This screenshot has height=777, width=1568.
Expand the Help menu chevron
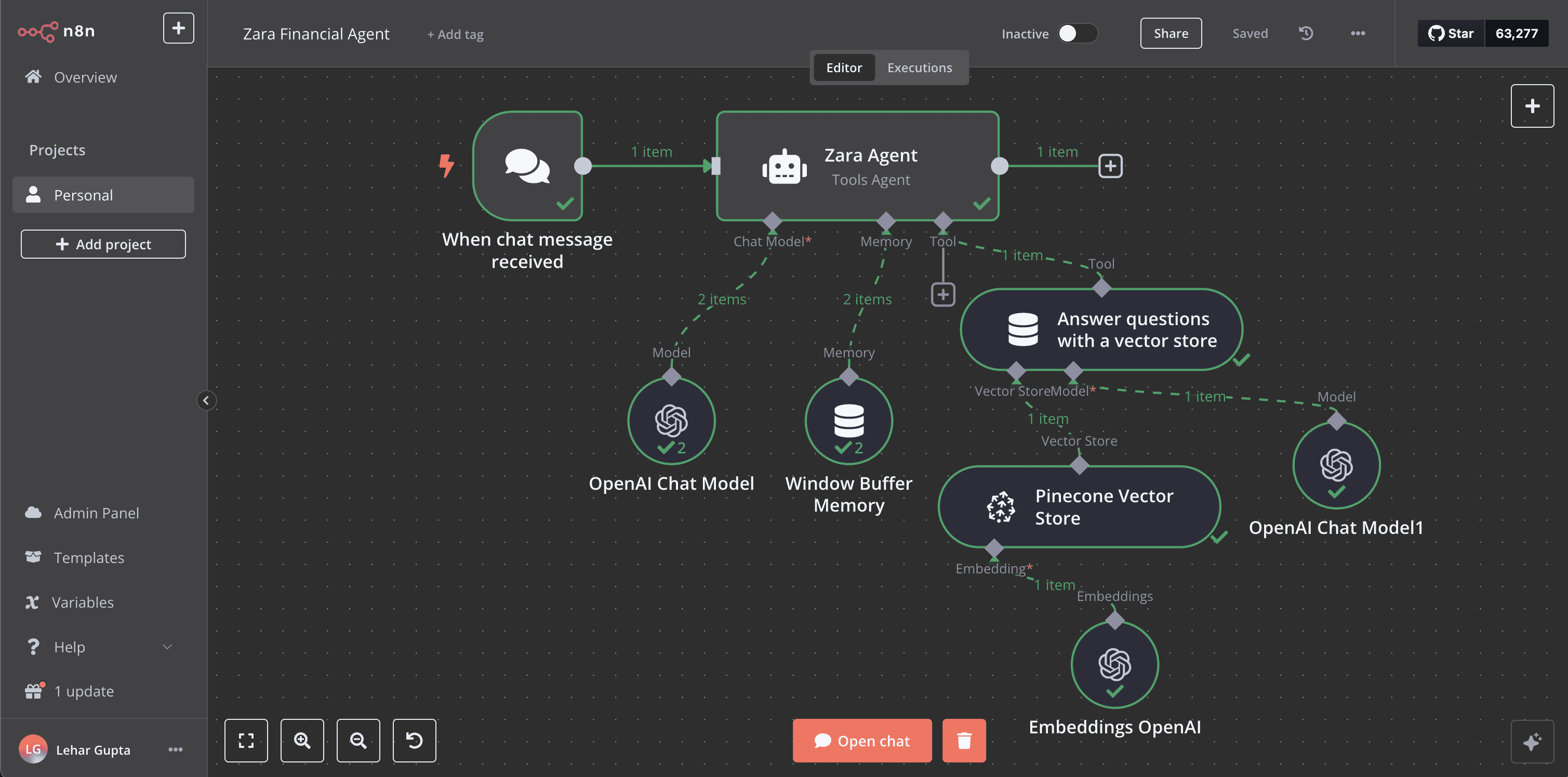(167, 647)
